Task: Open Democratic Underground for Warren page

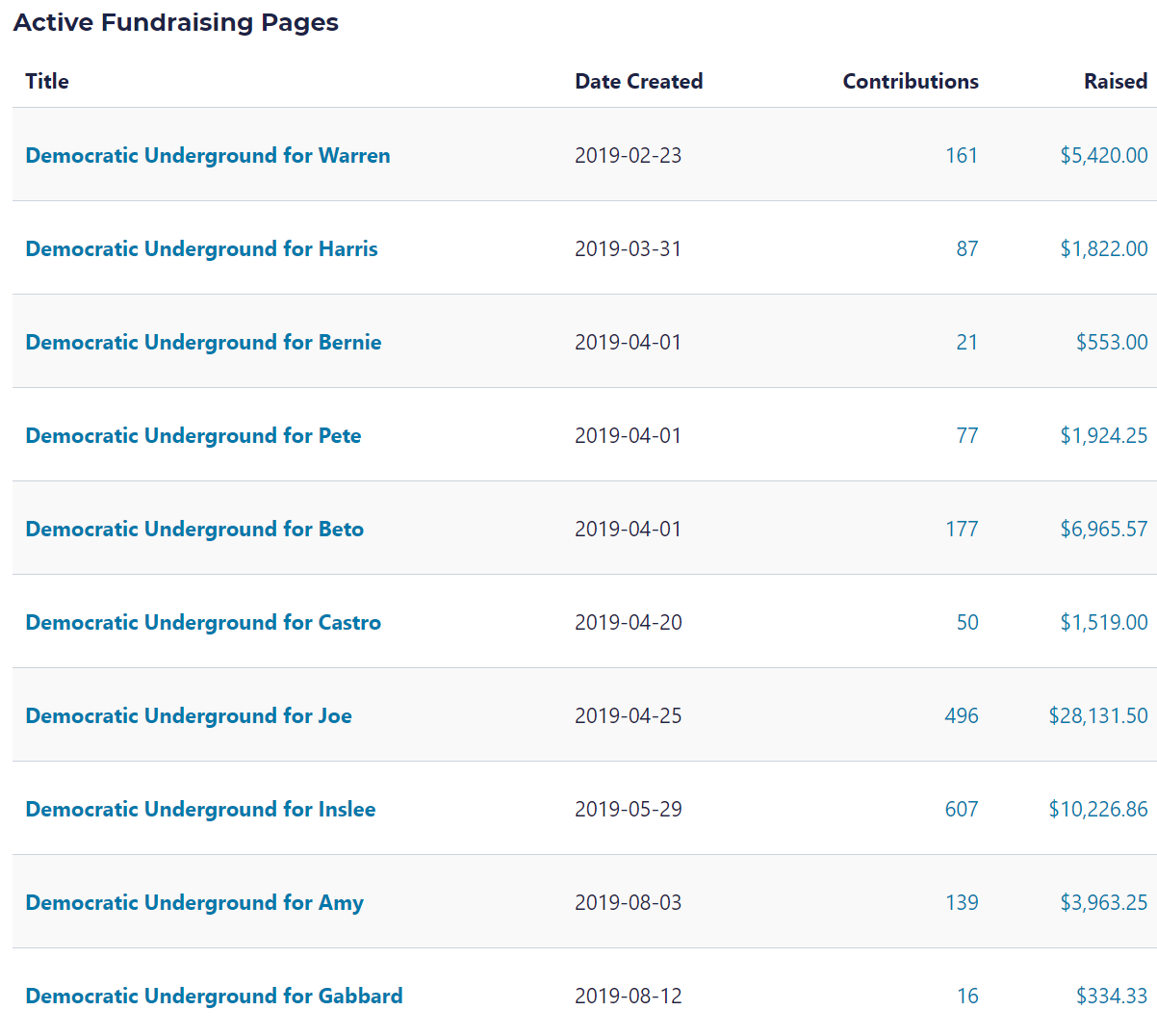Action: point(208,156)
